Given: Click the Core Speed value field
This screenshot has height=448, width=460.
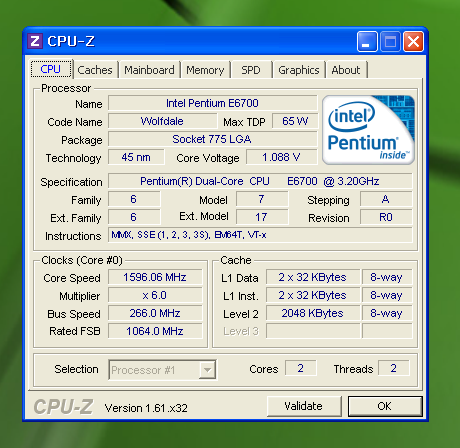Looking at the screenshot, I should [155, 277].
